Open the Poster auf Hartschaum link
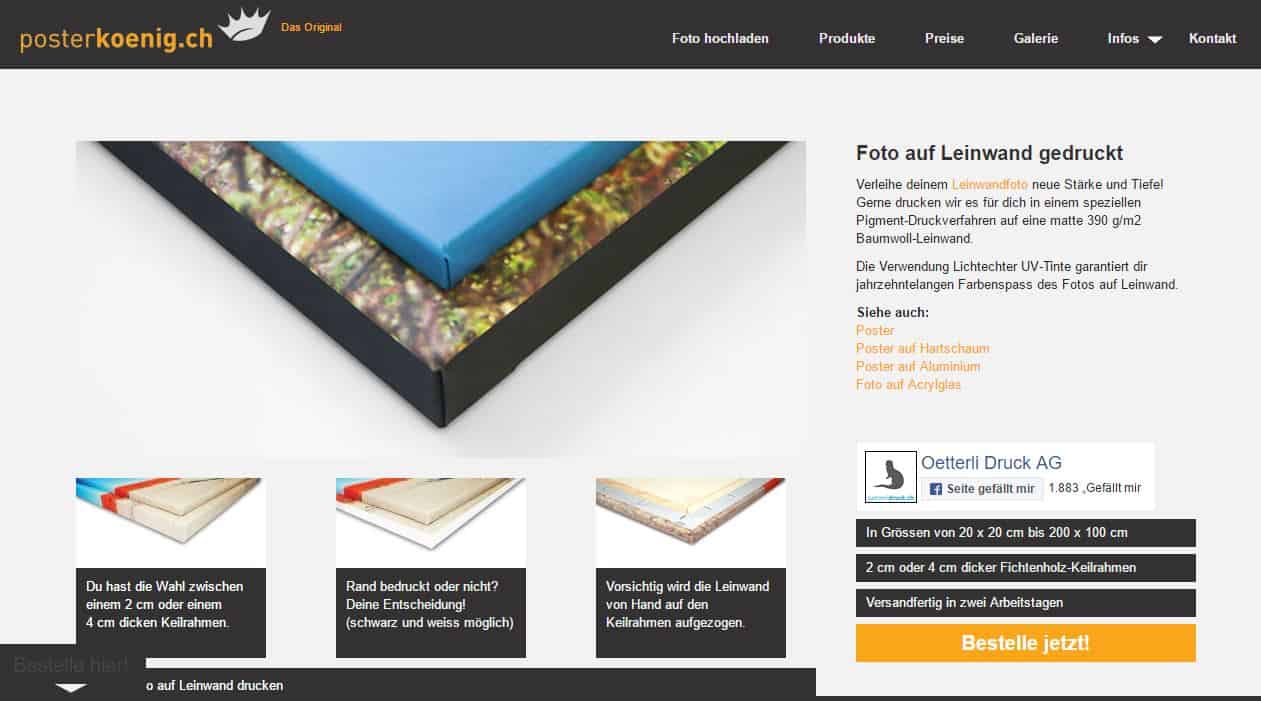Screen dimensions: 1261x701 pyautogui.click(x=923, y=348)
